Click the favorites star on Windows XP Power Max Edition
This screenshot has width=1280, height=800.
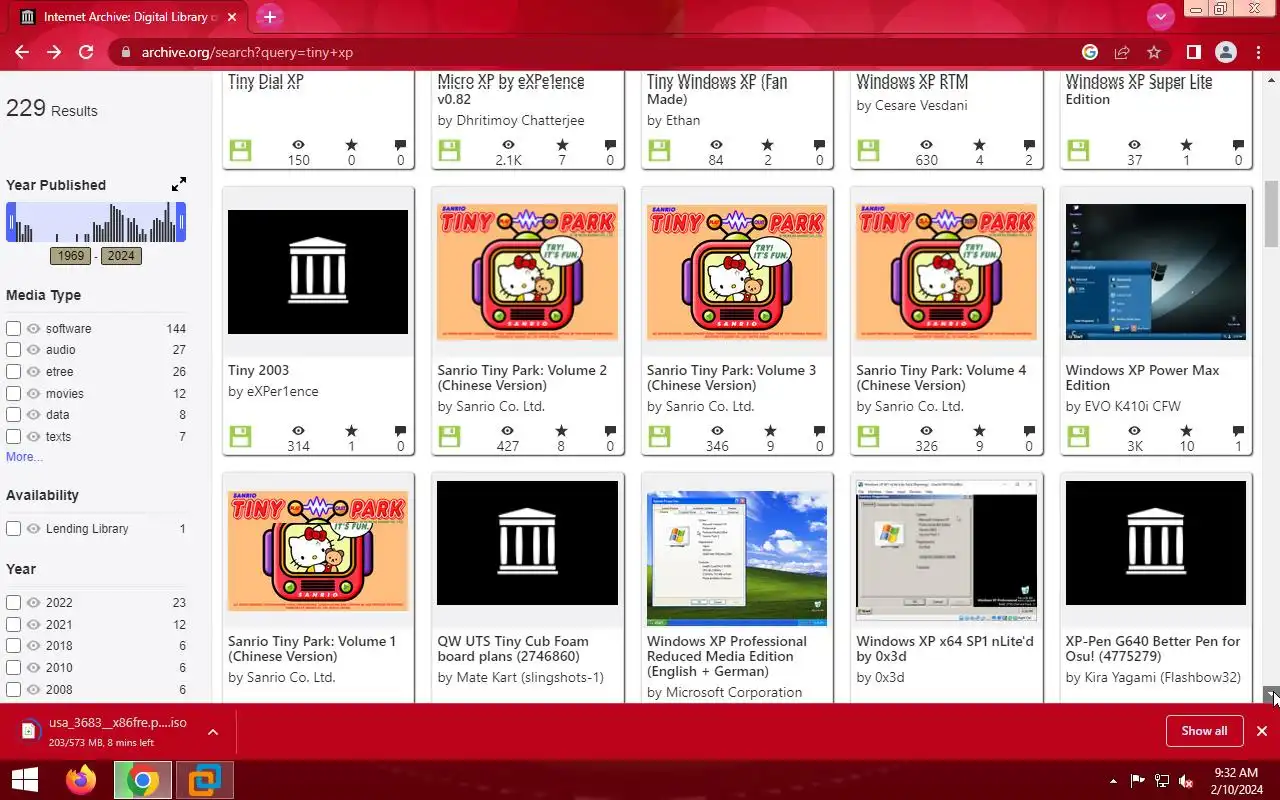point(1186,431)
